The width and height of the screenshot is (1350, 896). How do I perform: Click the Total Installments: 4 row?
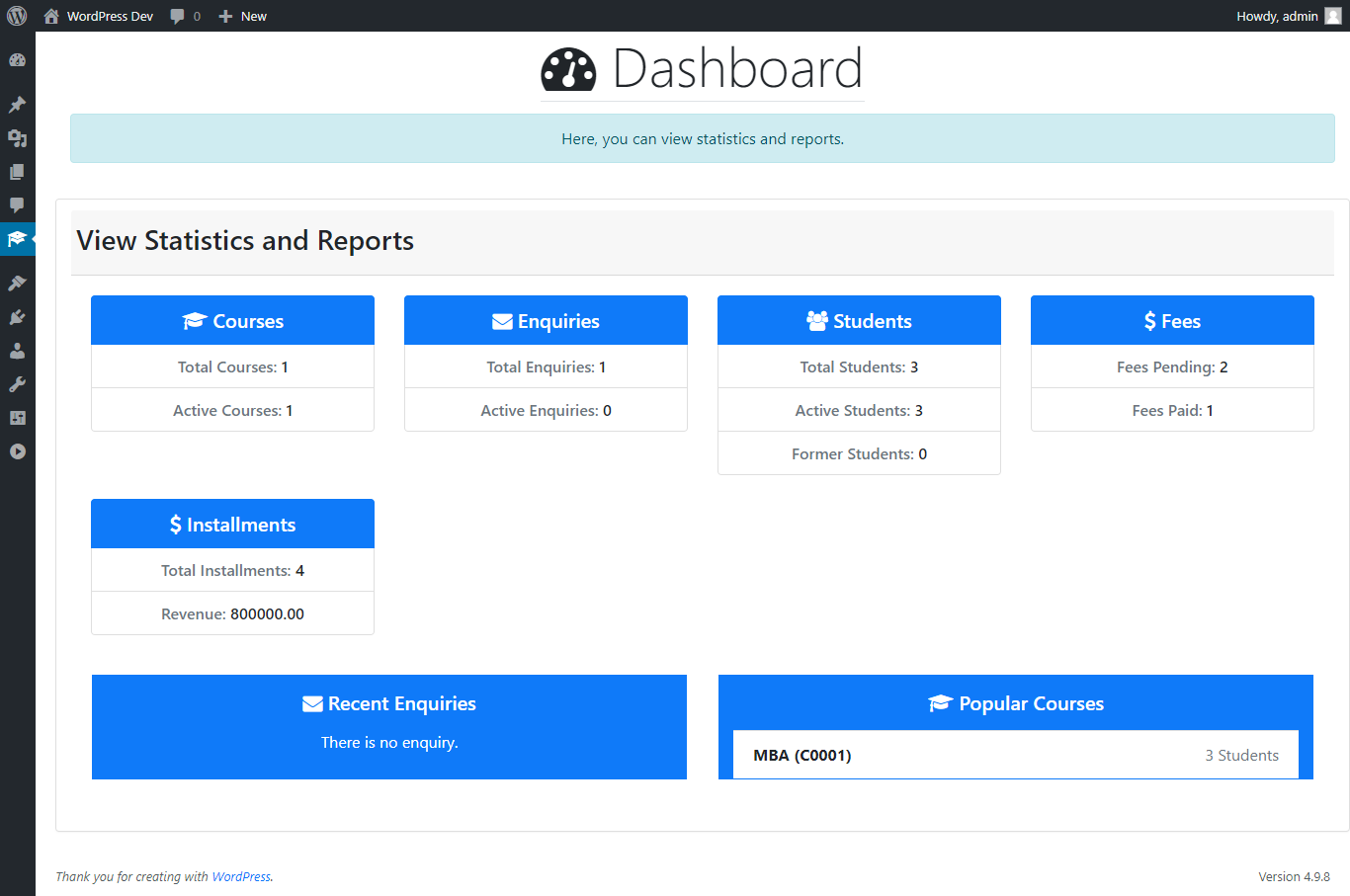(232, 570)
